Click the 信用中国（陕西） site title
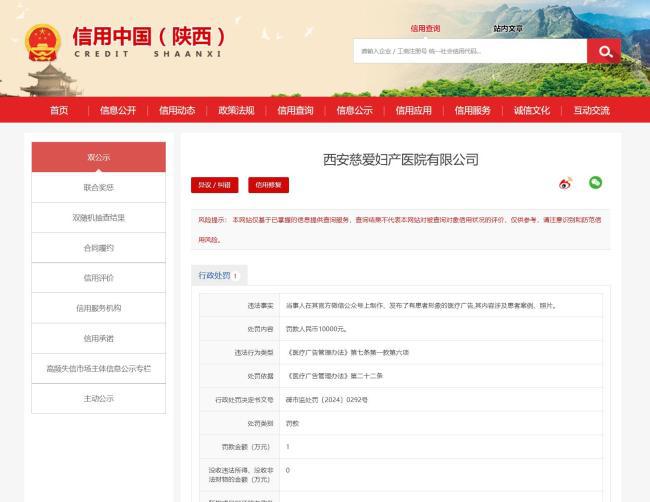The height and width of the screenshot is (502, 650). pos(149,36)
